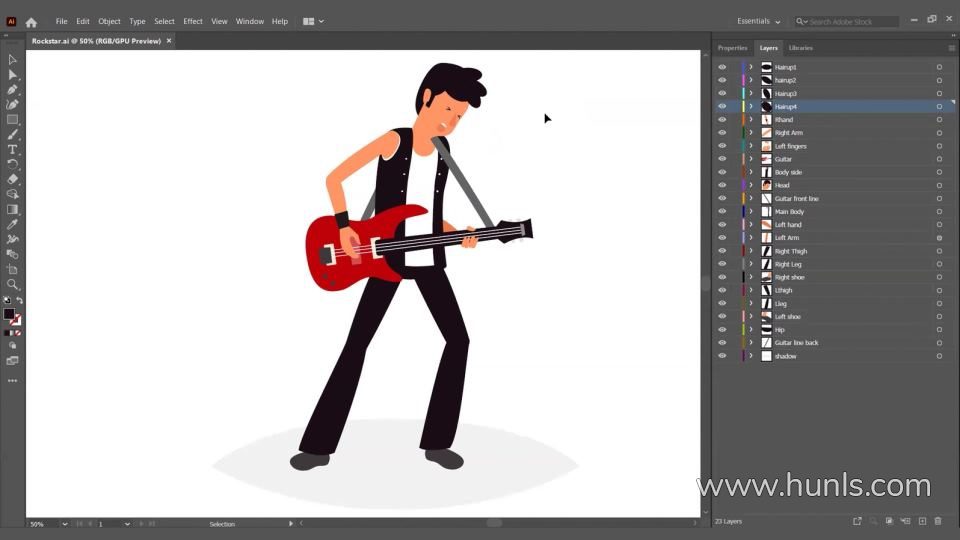Screen dimensions: 960x540
Task: Choose the Type tool
Action: (13, 149)
